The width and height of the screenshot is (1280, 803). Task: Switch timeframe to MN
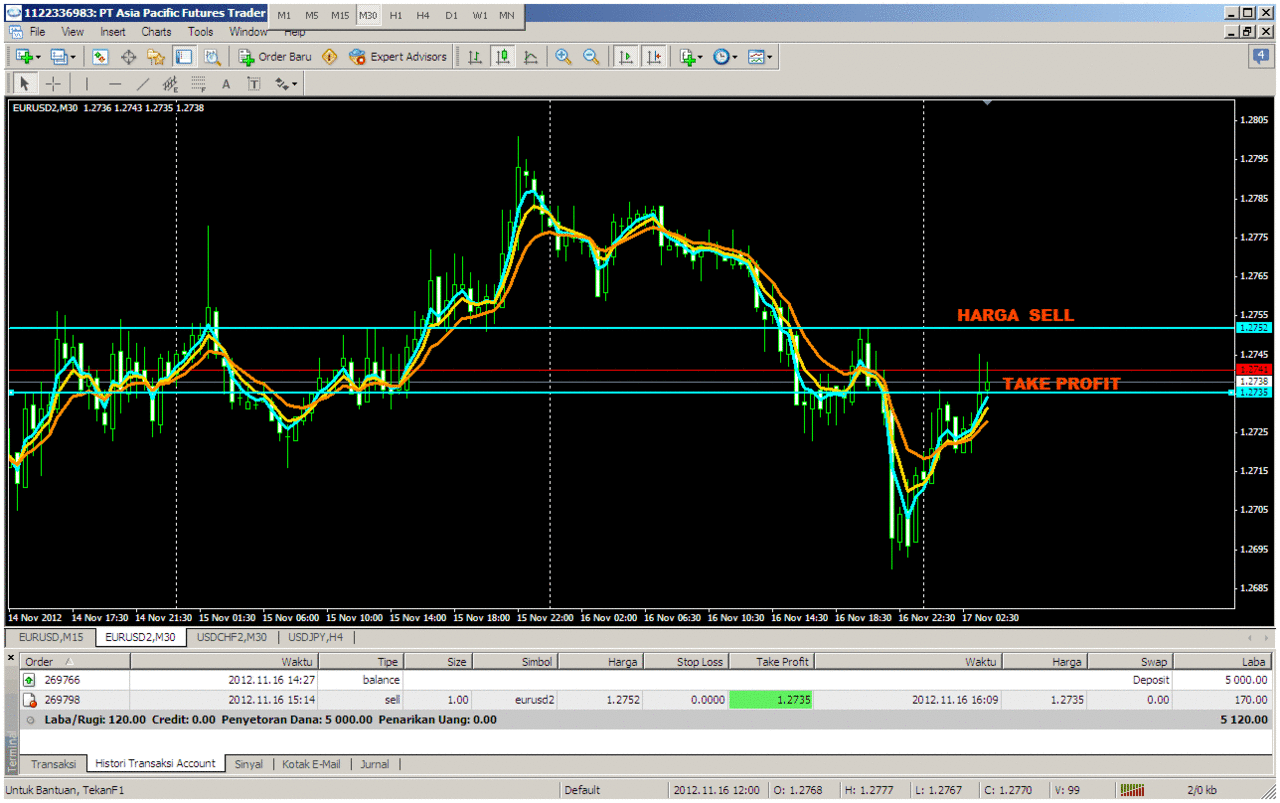click(x=507, y=16)
